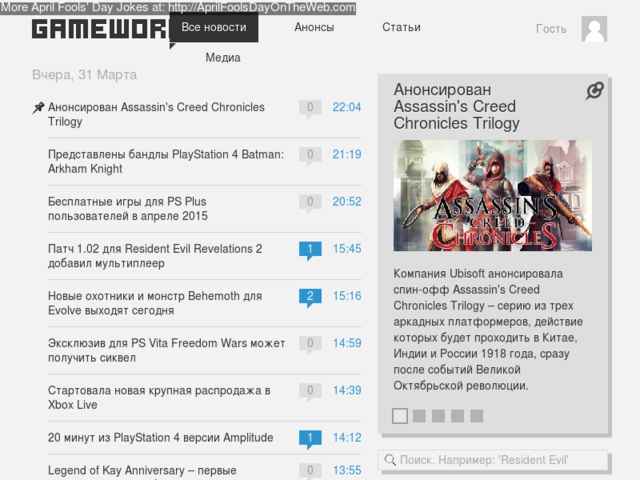Open comments bubble for the 14:39 news
The width and height of the screenshot is (640, 480).
pos(310,391)
